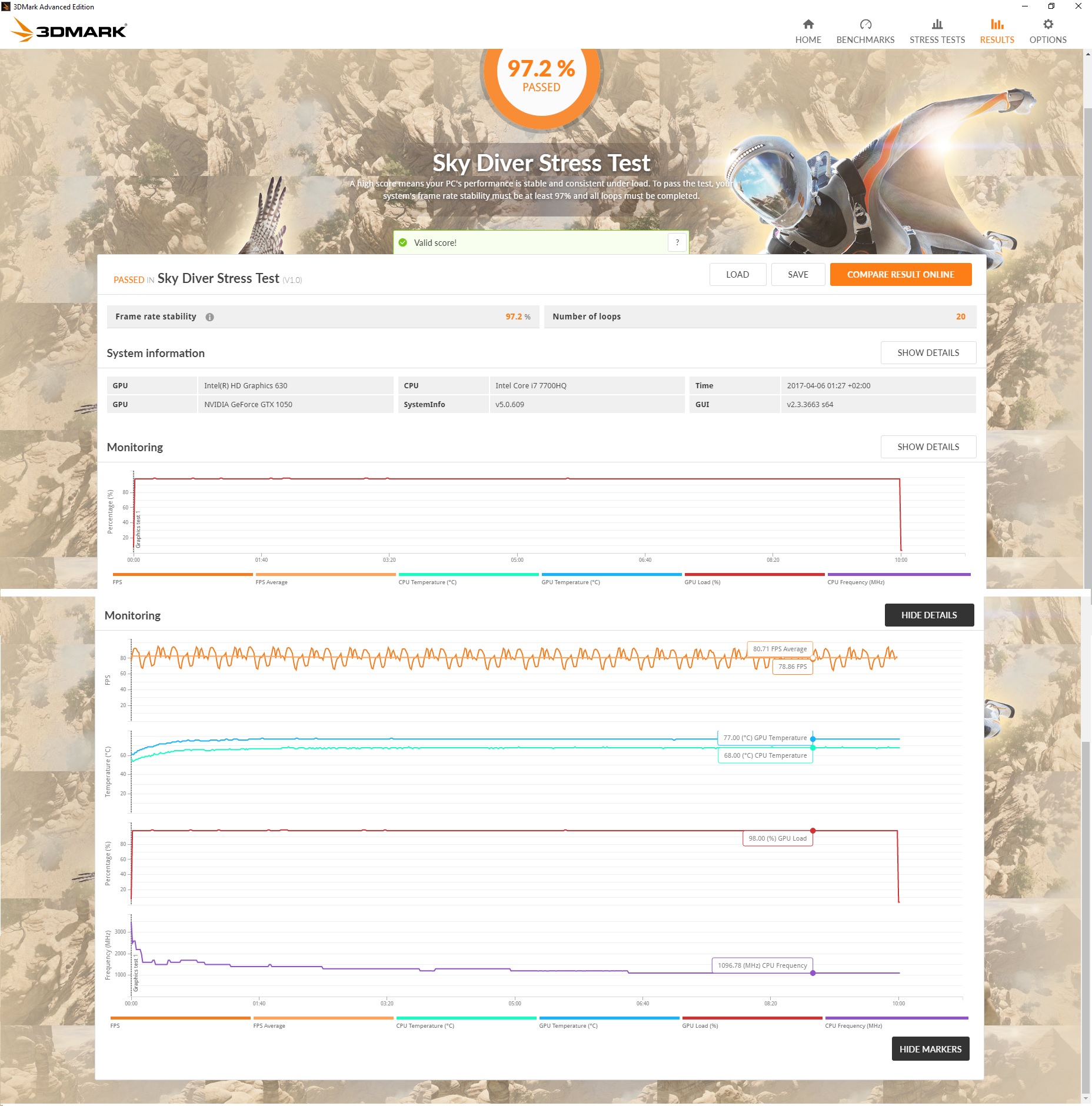Toggle CPU Temperature series in upper legend

[468, 579]
